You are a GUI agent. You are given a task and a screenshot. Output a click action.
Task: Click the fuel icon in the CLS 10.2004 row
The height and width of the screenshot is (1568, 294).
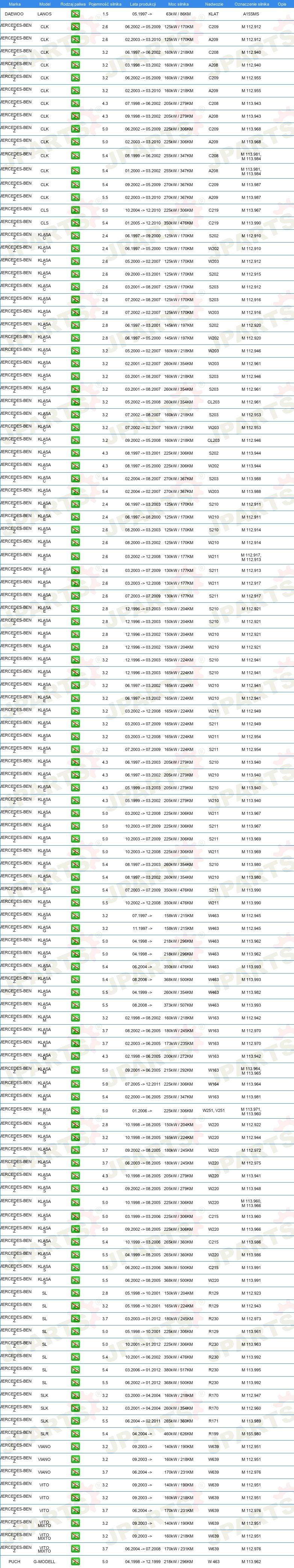point(75,210)
